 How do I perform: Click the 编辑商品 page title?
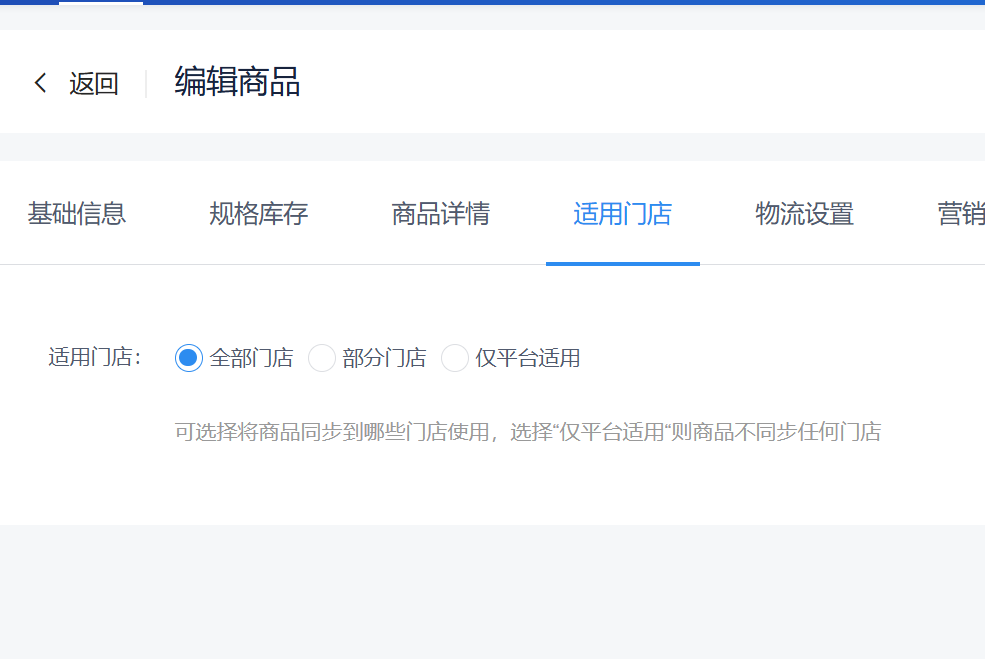237,82
